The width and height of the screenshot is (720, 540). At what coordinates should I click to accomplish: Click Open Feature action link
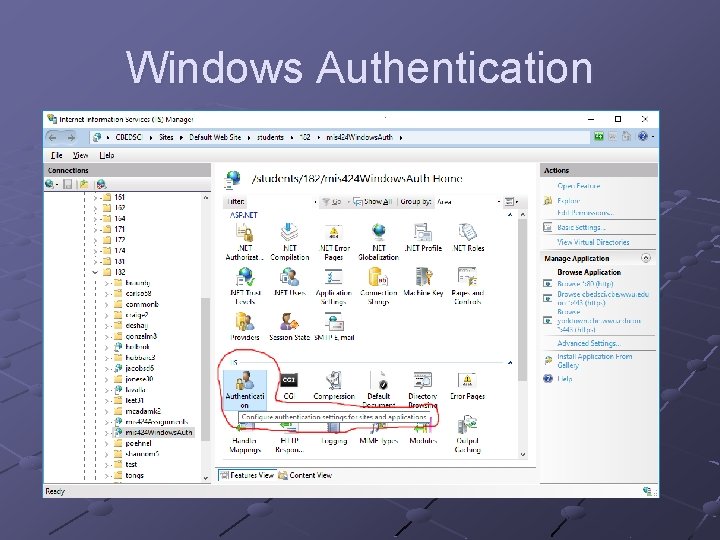pyautogui.click(x=579, y=186)
